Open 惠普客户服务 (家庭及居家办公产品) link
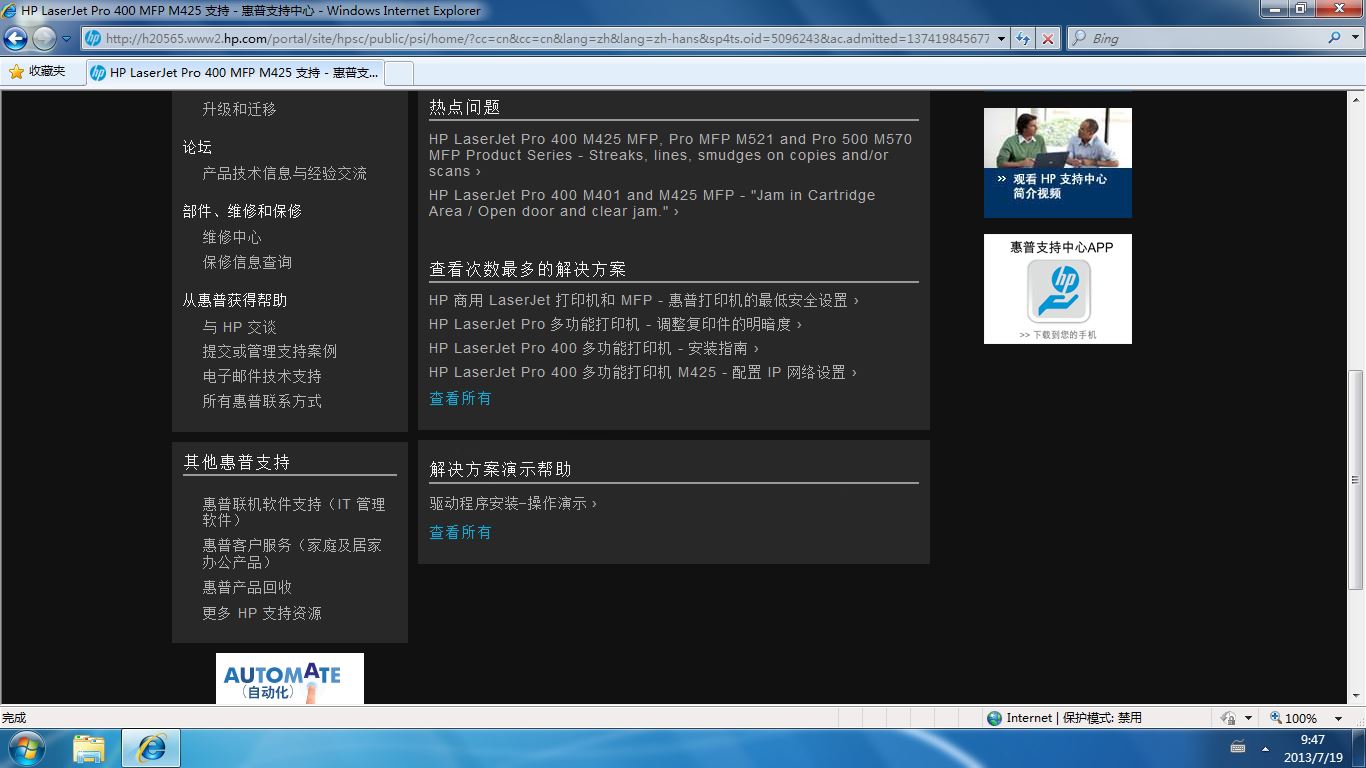1366x768 pixels. [x=292, y=553]
